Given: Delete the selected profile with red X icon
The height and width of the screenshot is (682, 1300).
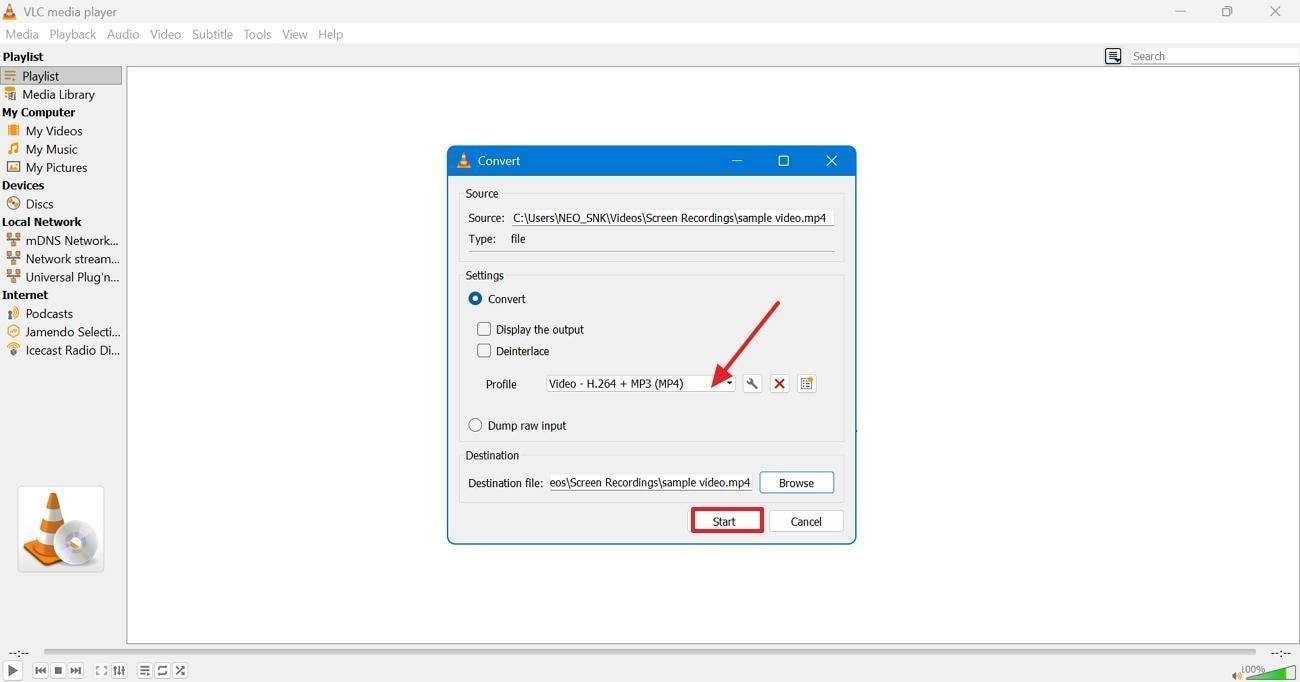Looking at the screenshot, I should (780, 383).
